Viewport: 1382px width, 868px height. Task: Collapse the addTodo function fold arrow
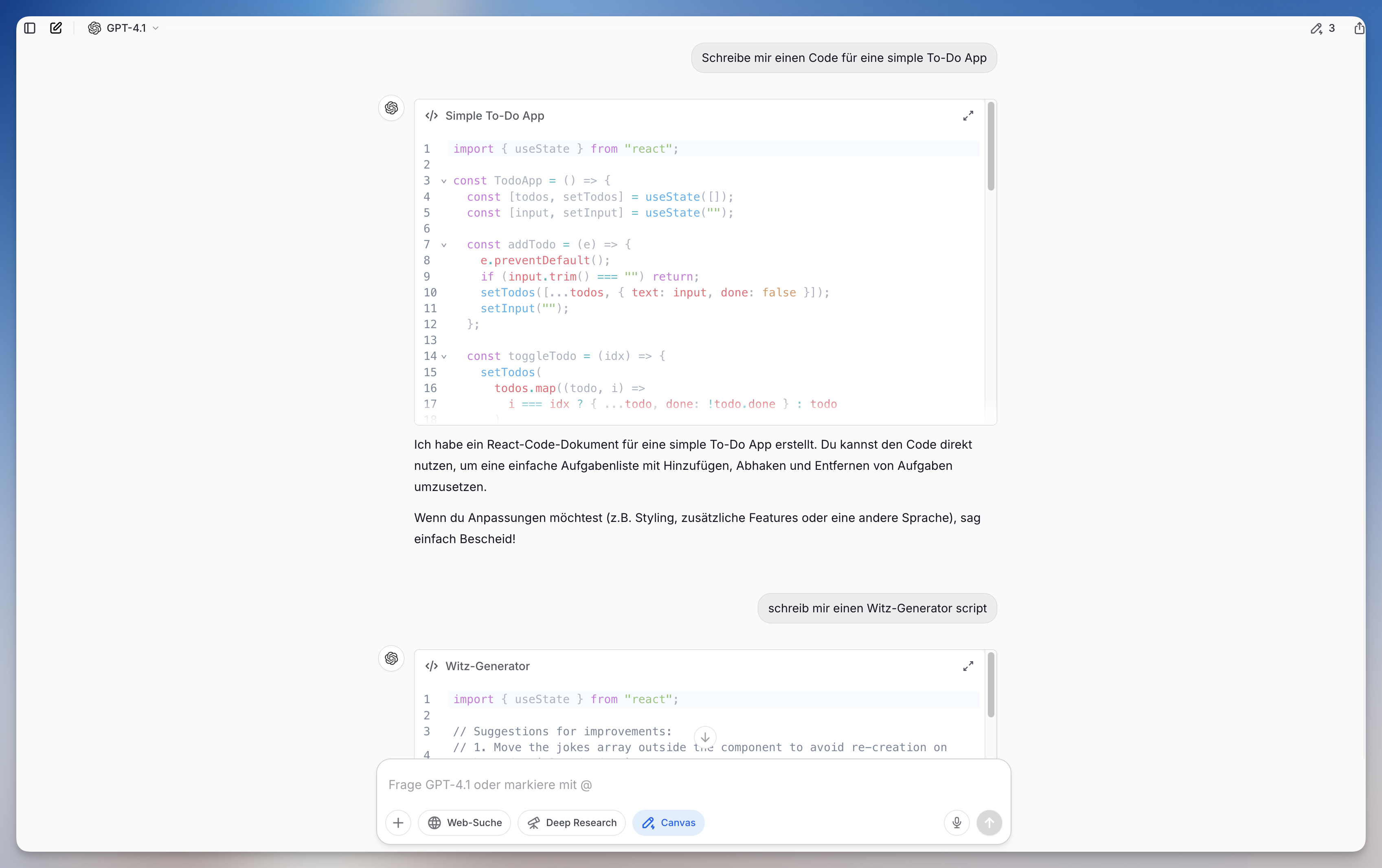point(444,245)
